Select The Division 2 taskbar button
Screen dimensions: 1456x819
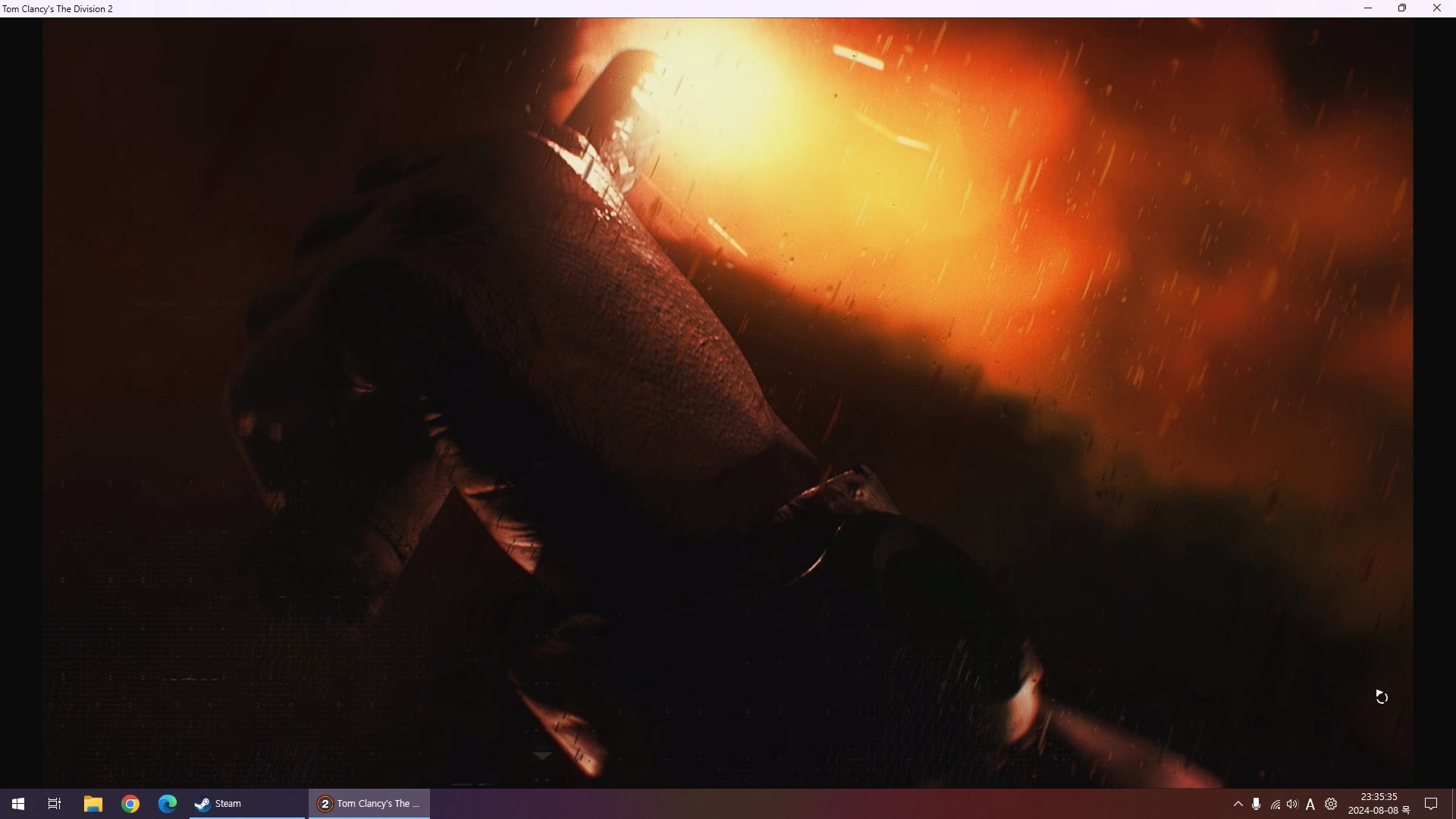(x=369, y=804)
